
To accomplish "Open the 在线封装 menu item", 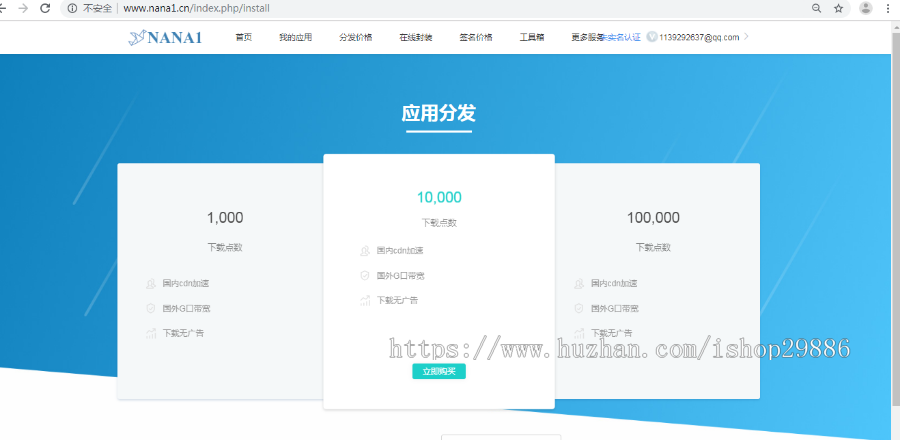I will 416,37.
